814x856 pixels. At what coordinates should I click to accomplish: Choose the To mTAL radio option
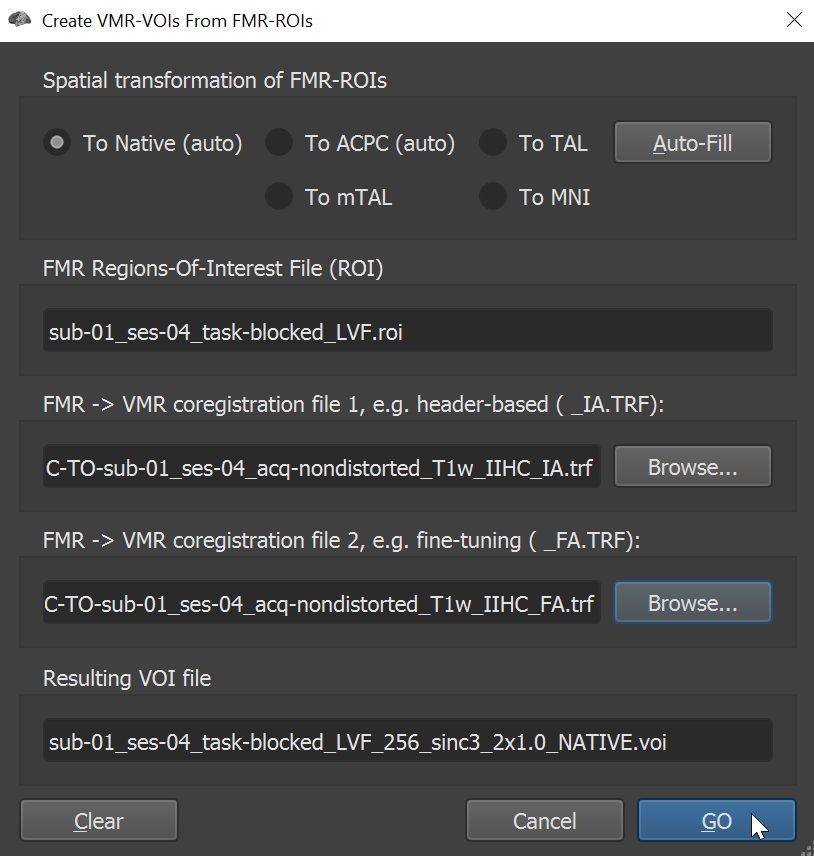coord(279,197)
